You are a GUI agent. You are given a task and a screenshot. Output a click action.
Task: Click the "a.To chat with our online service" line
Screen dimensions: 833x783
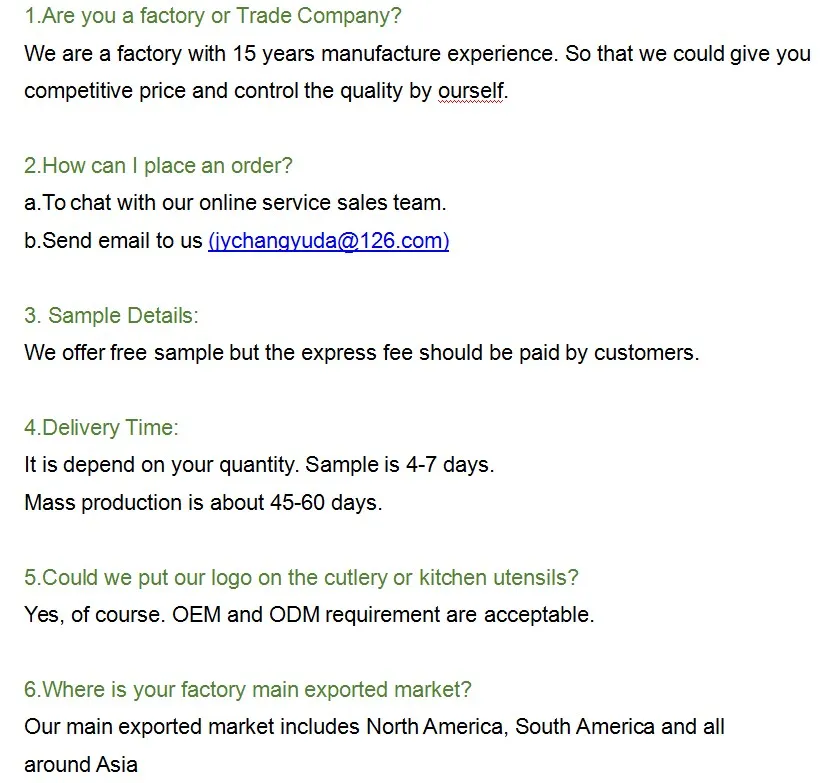[235, 203]
